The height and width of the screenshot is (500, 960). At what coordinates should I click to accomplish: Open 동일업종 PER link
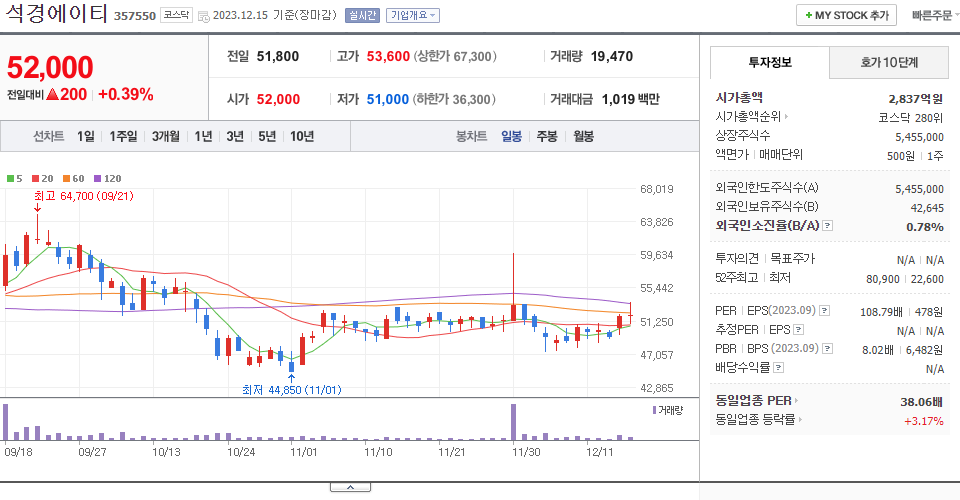point(757,401)
